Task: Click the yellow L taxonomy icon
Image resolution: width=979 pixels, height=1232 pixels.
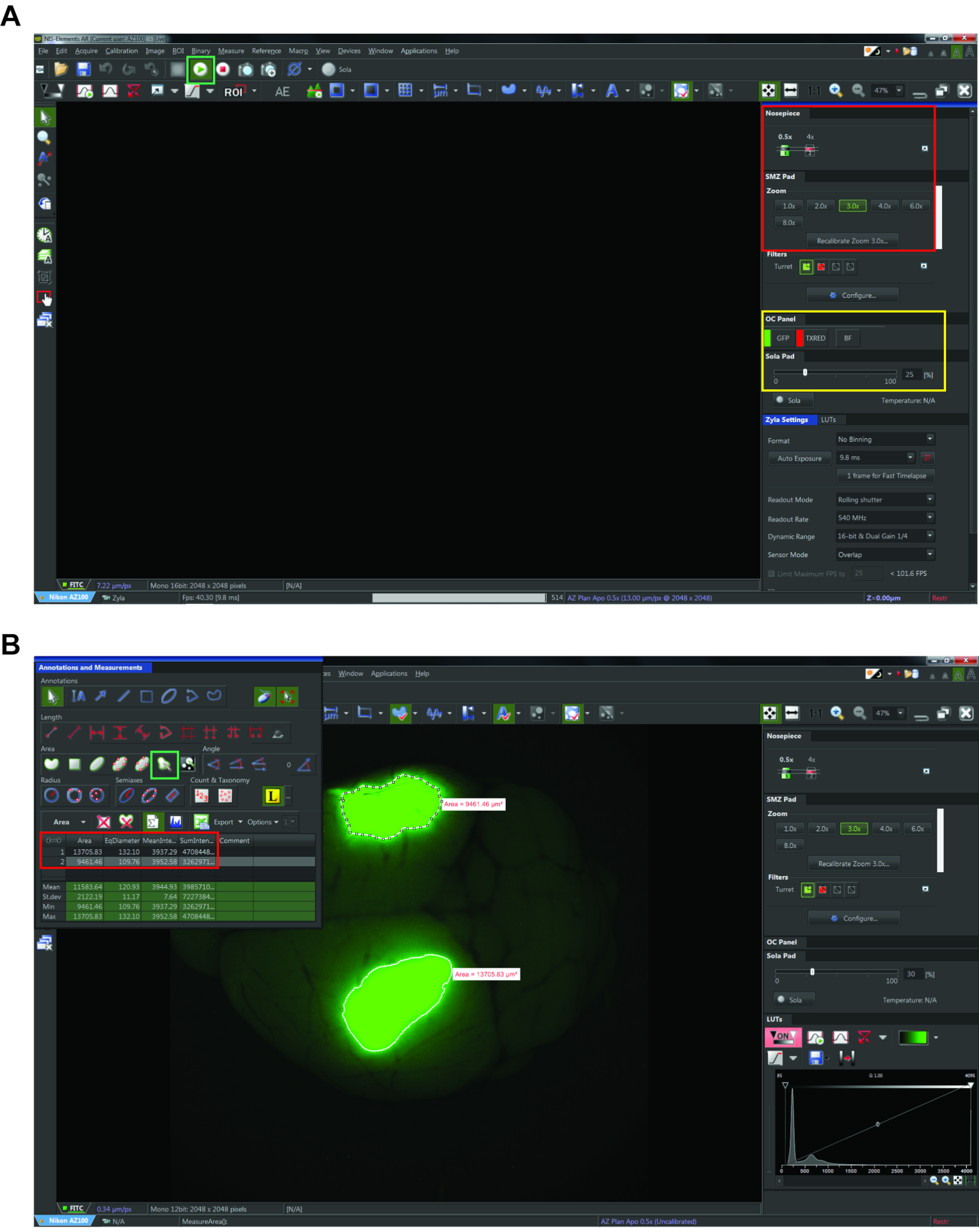Action: (273, 796)
